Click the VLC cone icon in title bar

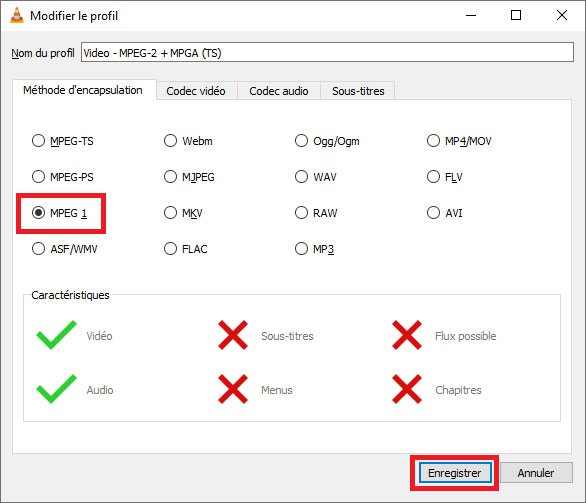click(16, 15)
